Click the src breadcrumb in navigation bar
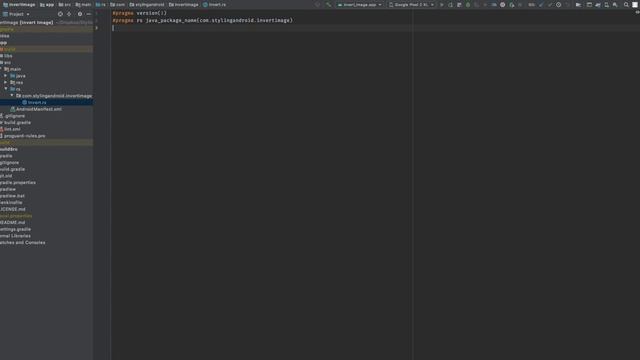Screen dimensions: 640x360 tap(64, 5)
